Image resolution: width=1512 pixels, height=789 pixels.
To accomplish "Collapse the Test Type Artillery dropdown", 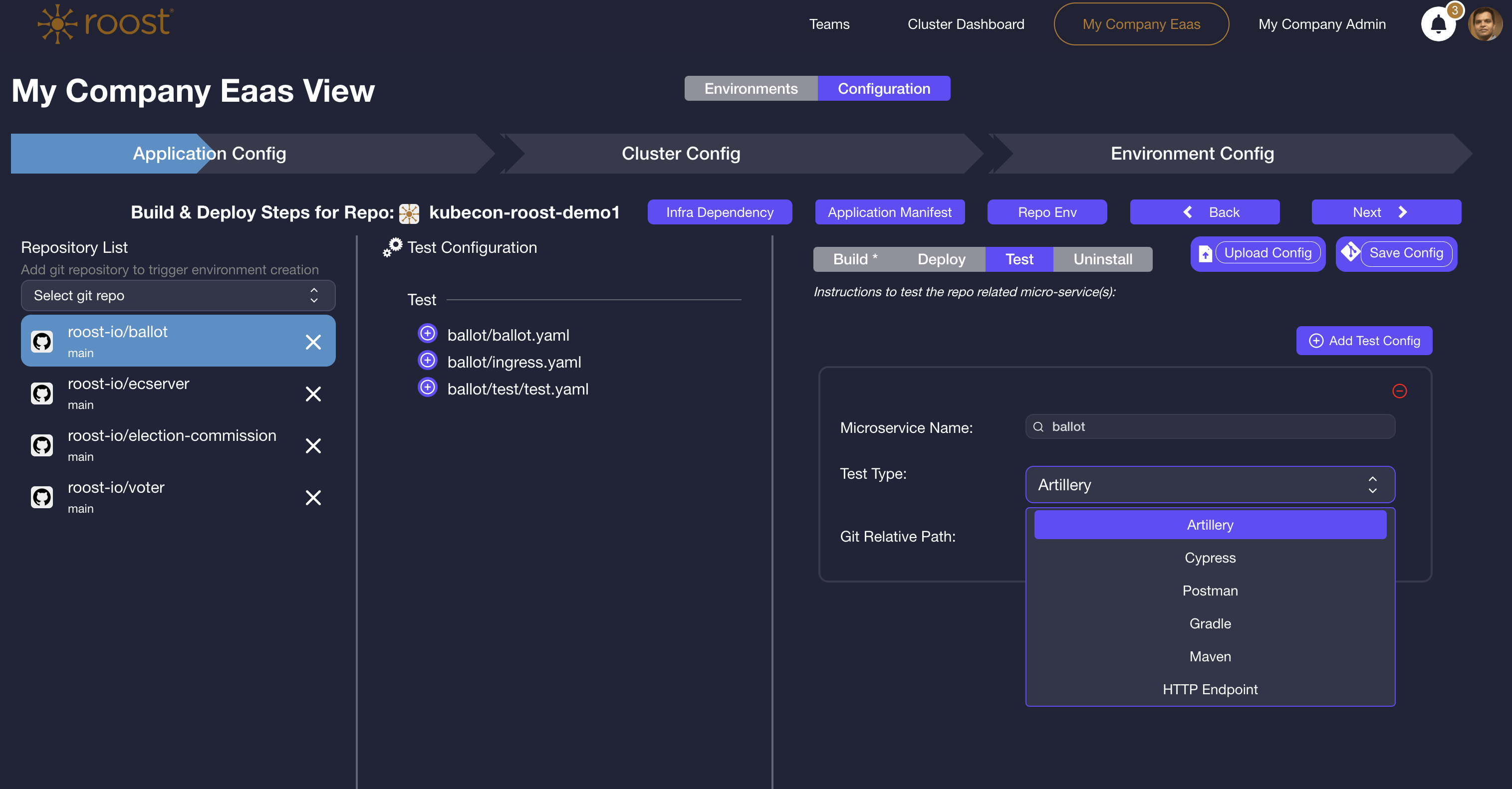I will coord(1210,485).
